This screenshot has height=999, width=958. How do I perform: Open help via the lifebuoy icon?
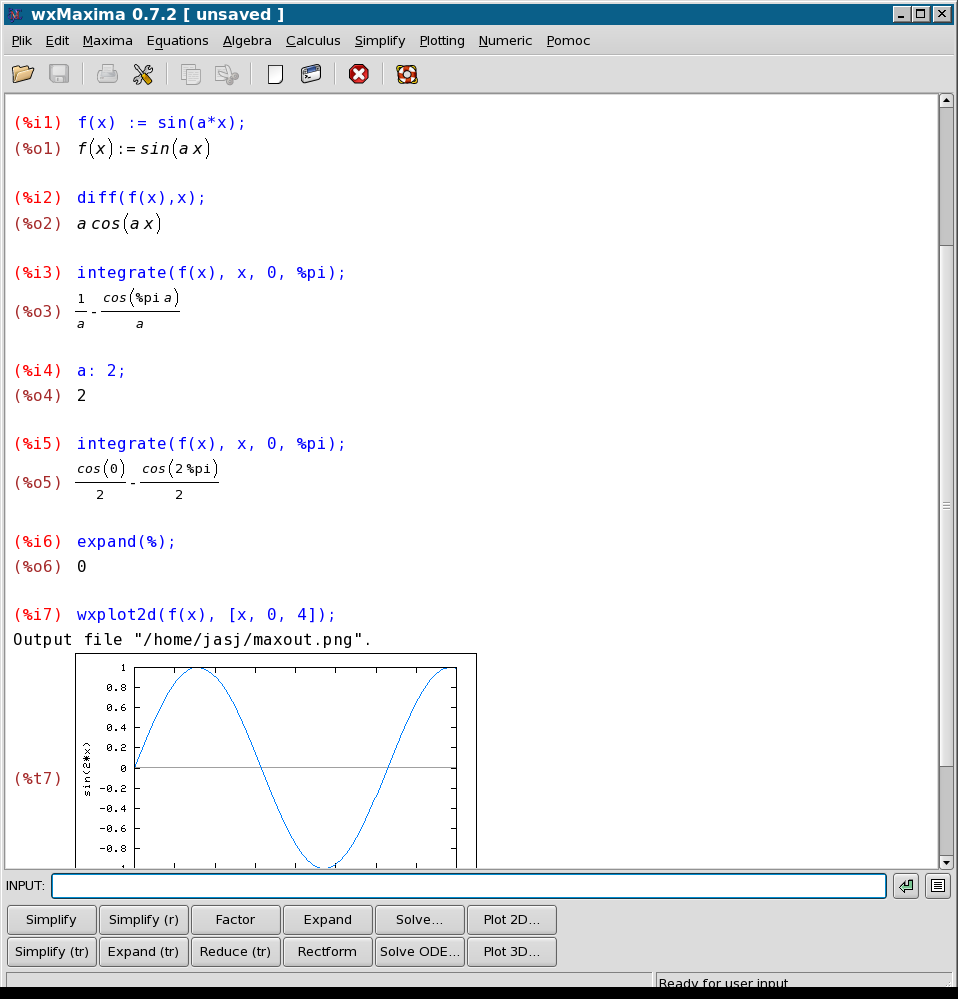tap(406, 74)
